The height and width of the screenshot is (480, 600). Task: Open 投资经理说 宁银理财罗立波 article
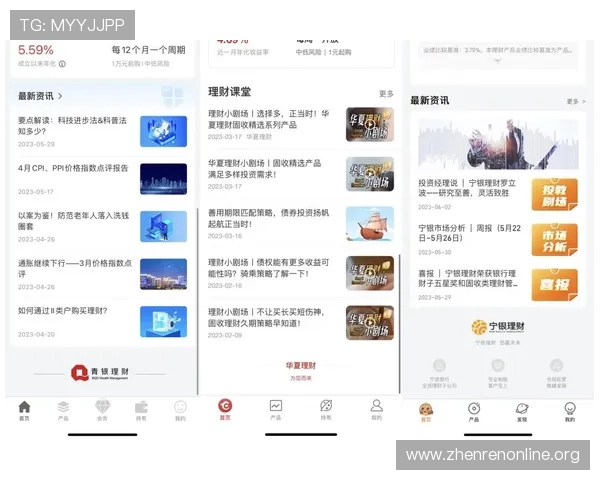pos(498,194)
